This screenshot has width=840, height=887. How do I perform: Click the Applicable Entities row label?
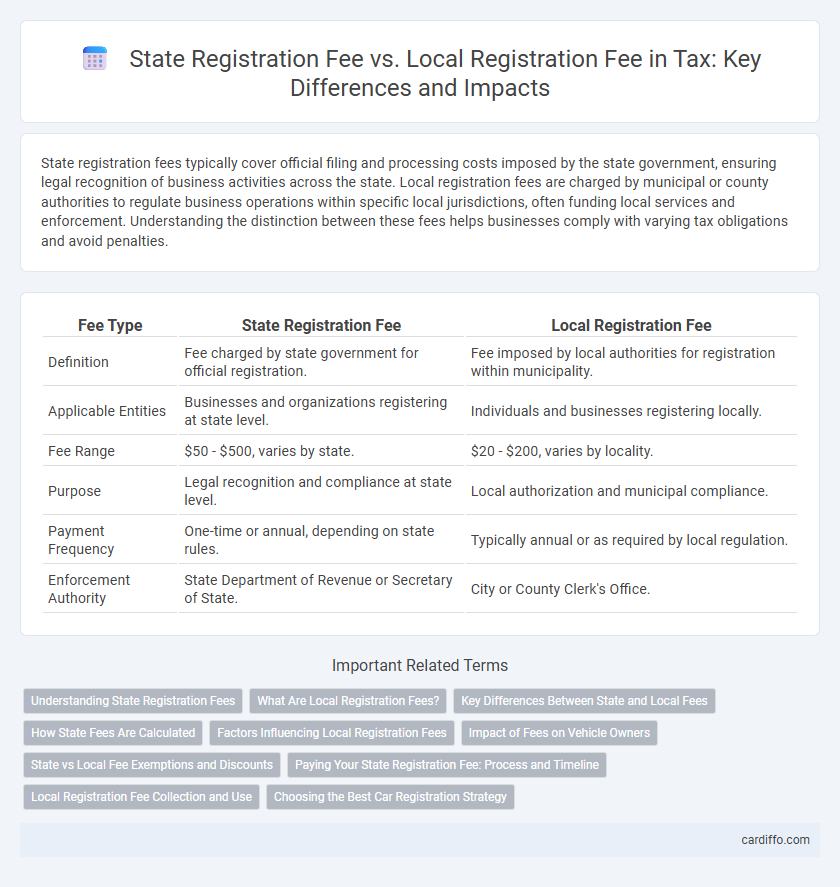(x=107, y=411)
